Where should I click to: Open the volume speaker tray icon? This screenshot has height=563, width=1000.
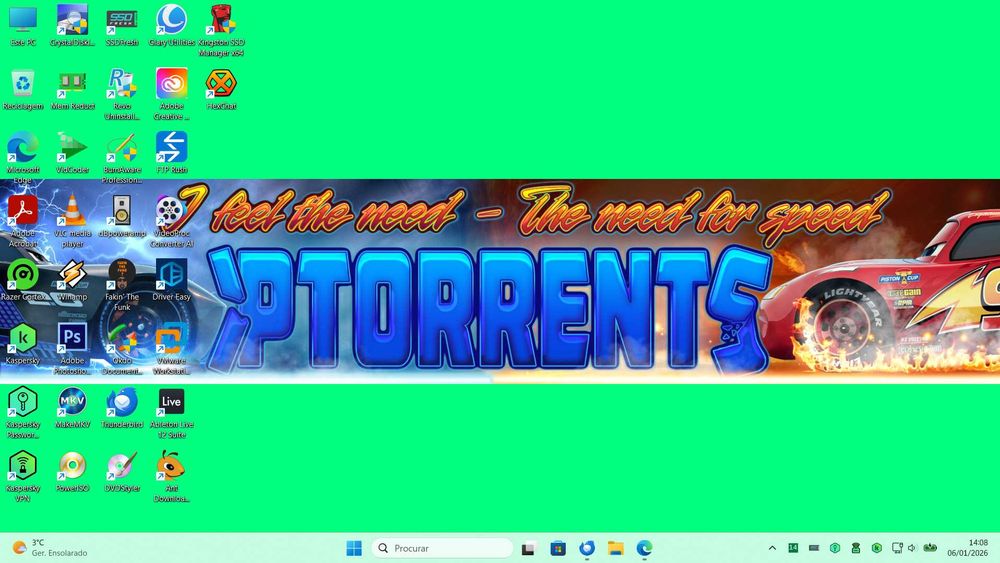point(911,548)
